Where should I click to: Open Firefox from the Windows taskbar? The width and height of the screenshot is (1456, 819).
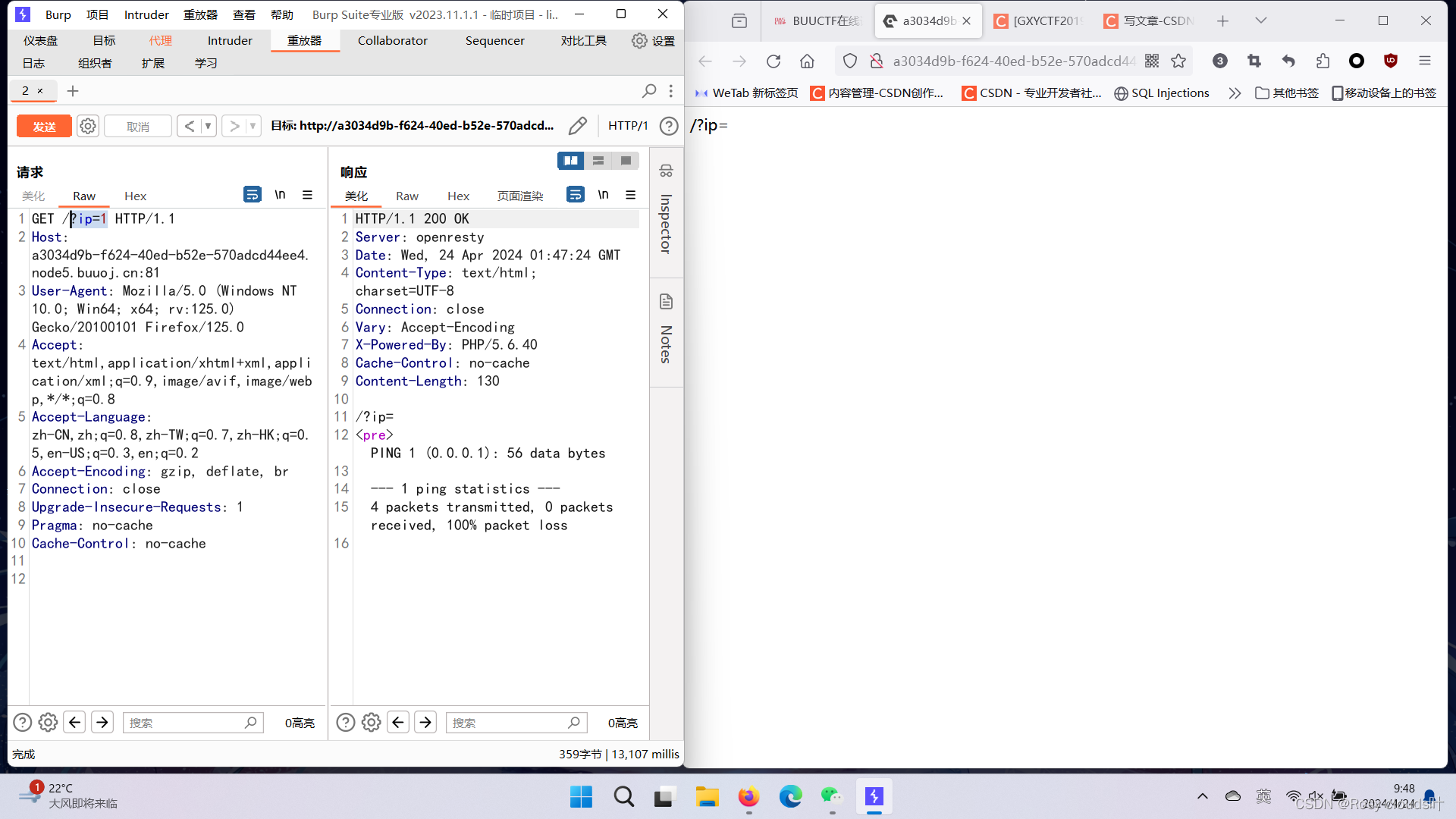748,797
